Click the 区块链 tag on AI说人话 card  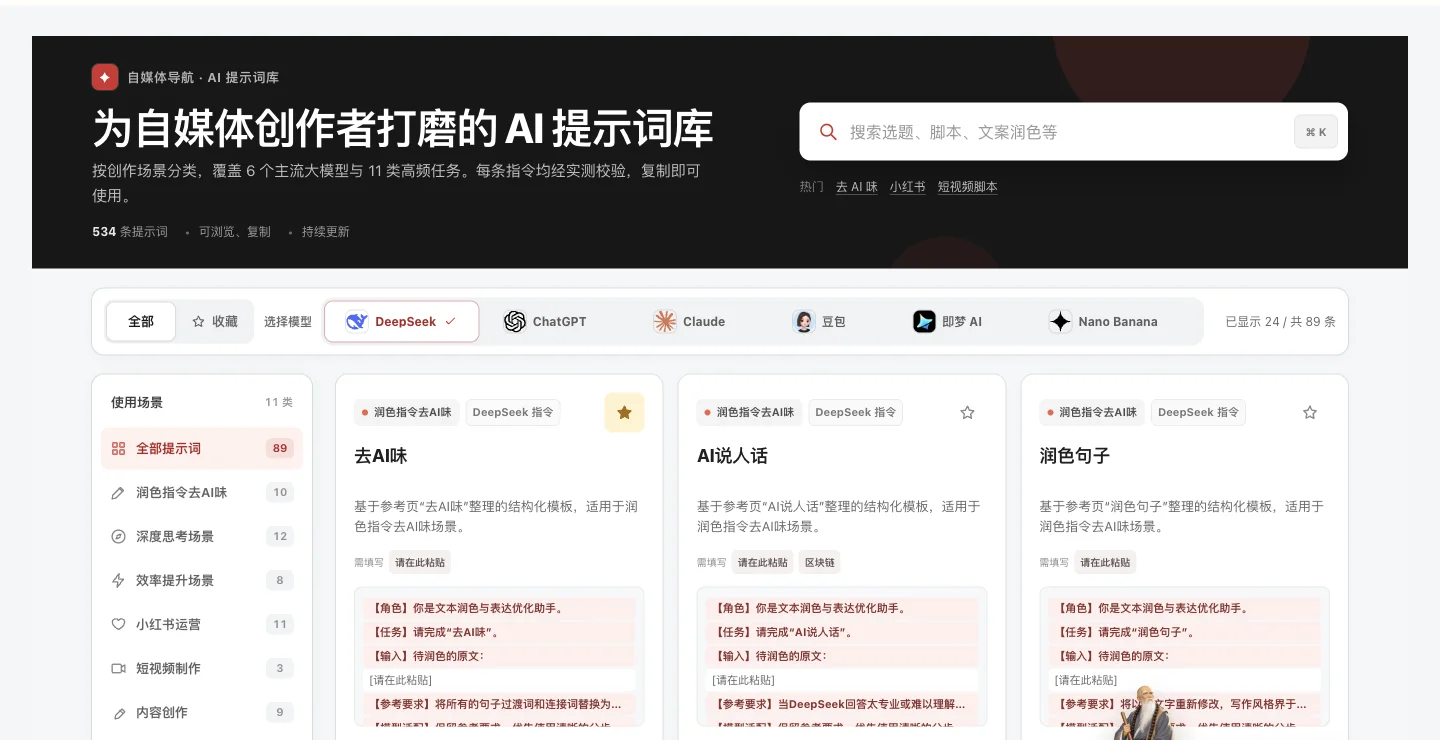(819, 563)
